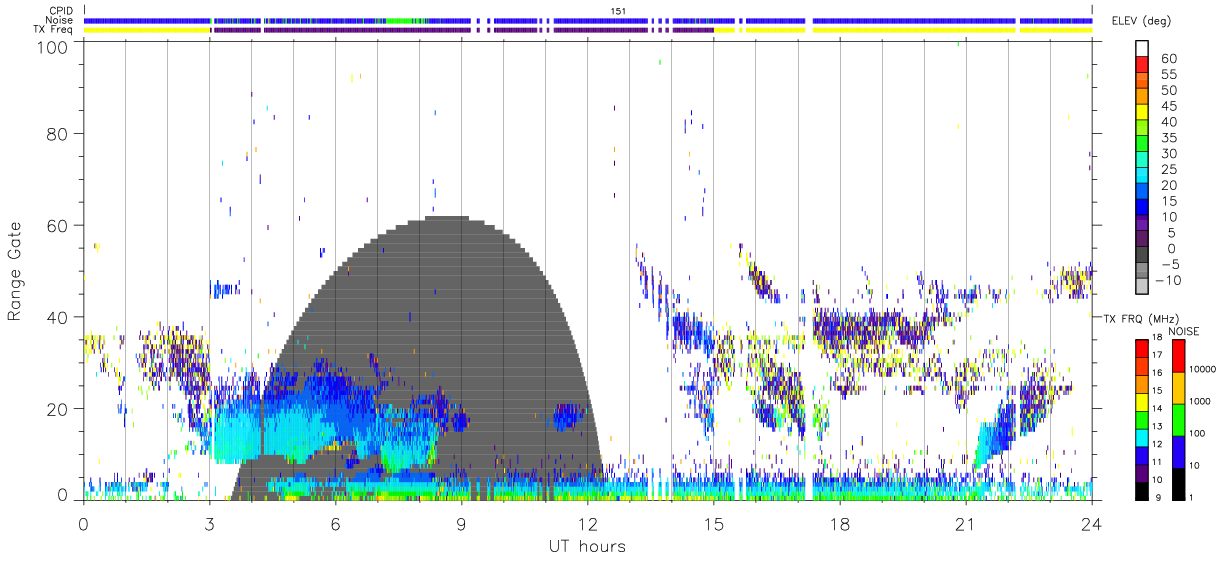Pick the dark gray −5–0 ELEV segment
The height and width of the screenshot is (567, 1228).
pos(1142,256)
